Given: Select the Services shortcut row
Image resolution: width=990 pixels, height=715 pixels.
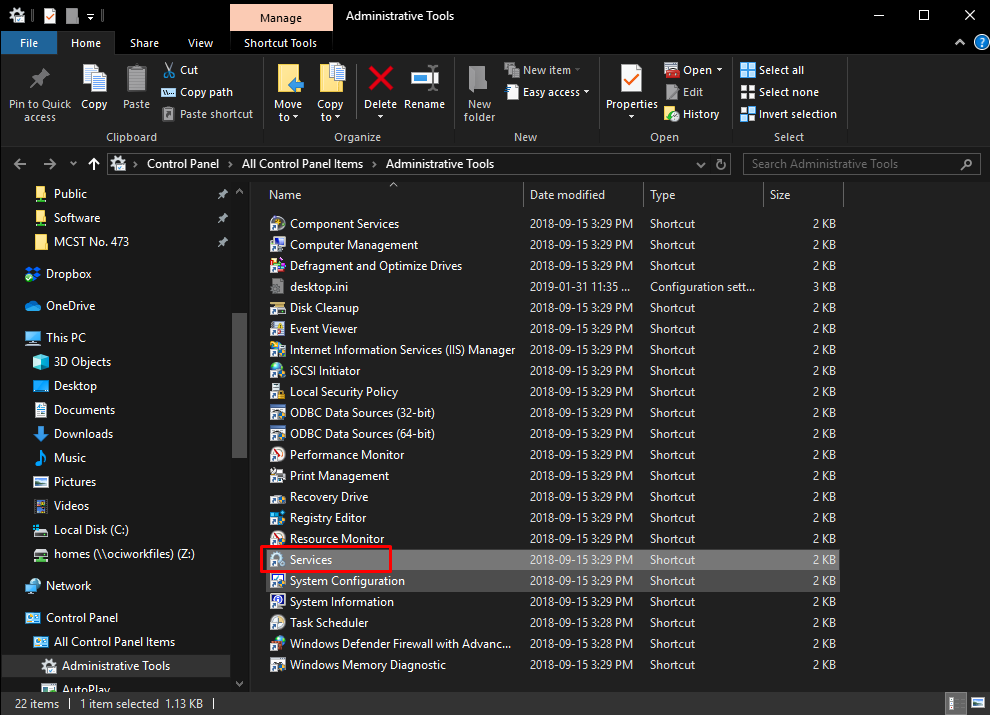Looking at the screenshot, I should click(553, 560).
